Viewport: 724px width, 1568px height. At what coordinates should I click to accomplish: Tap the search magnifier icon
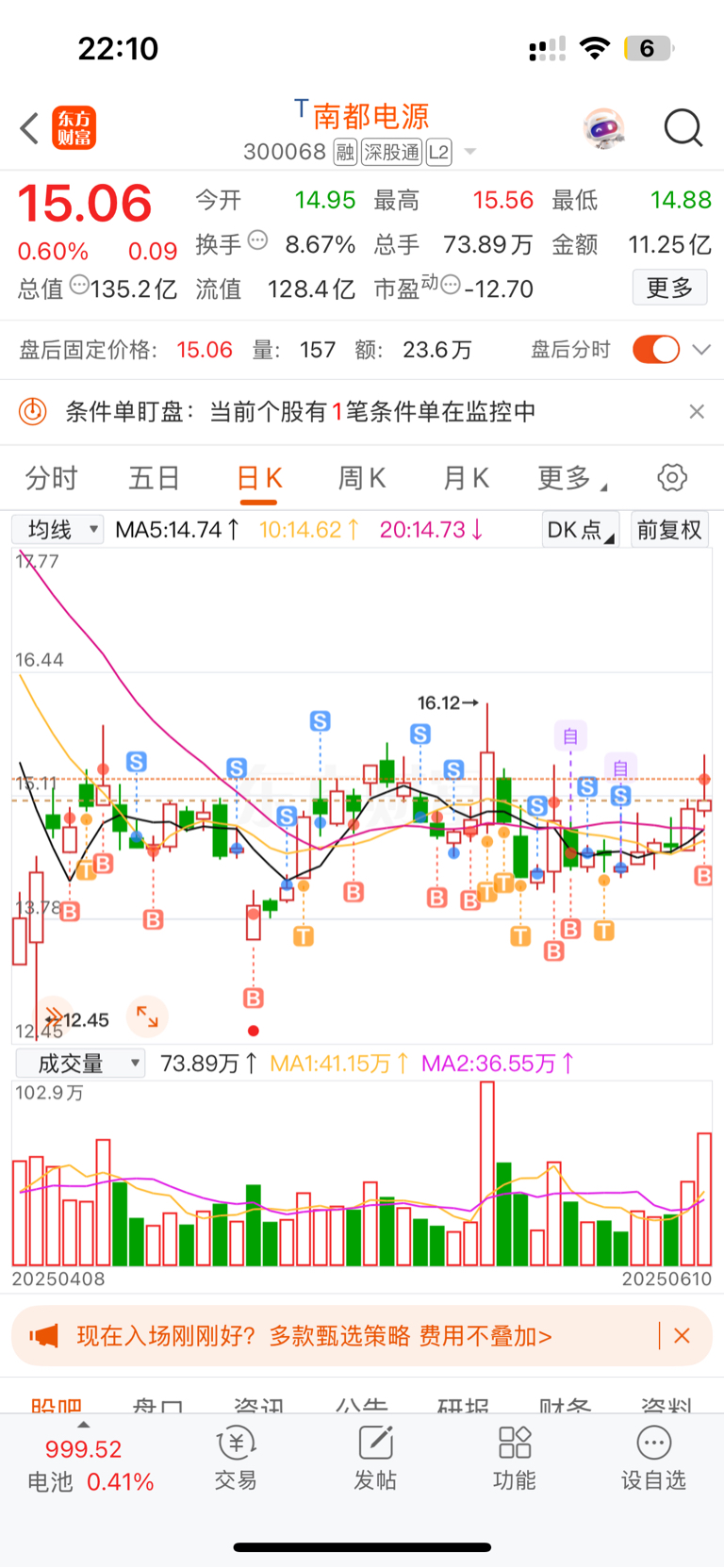coord(683,128)
